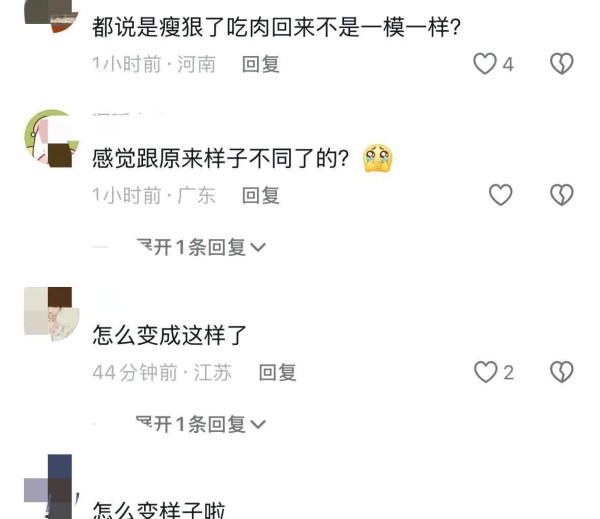Open the green cartoon avatar profile
This screenshot has height=519, width=600.
[52, 139]
